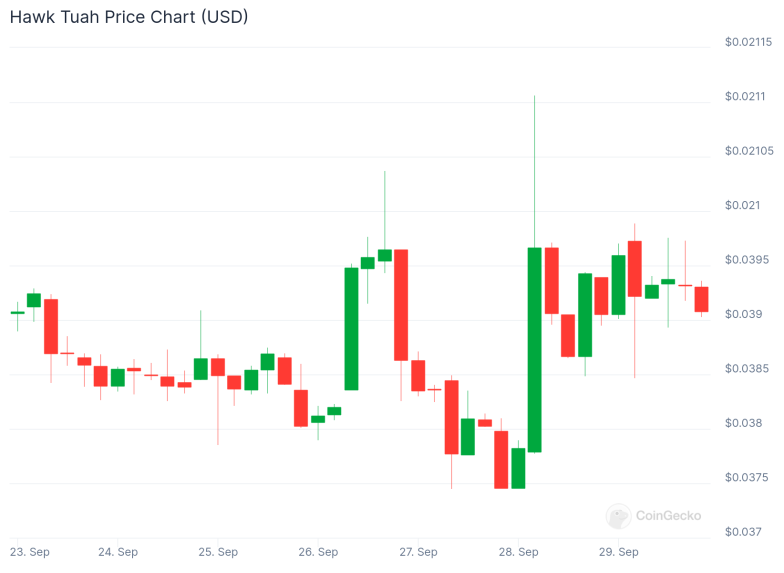Click the tallest green candle on 28 Sep
Image resolution: width=784 pixels, height=573 pixels.
534,350
